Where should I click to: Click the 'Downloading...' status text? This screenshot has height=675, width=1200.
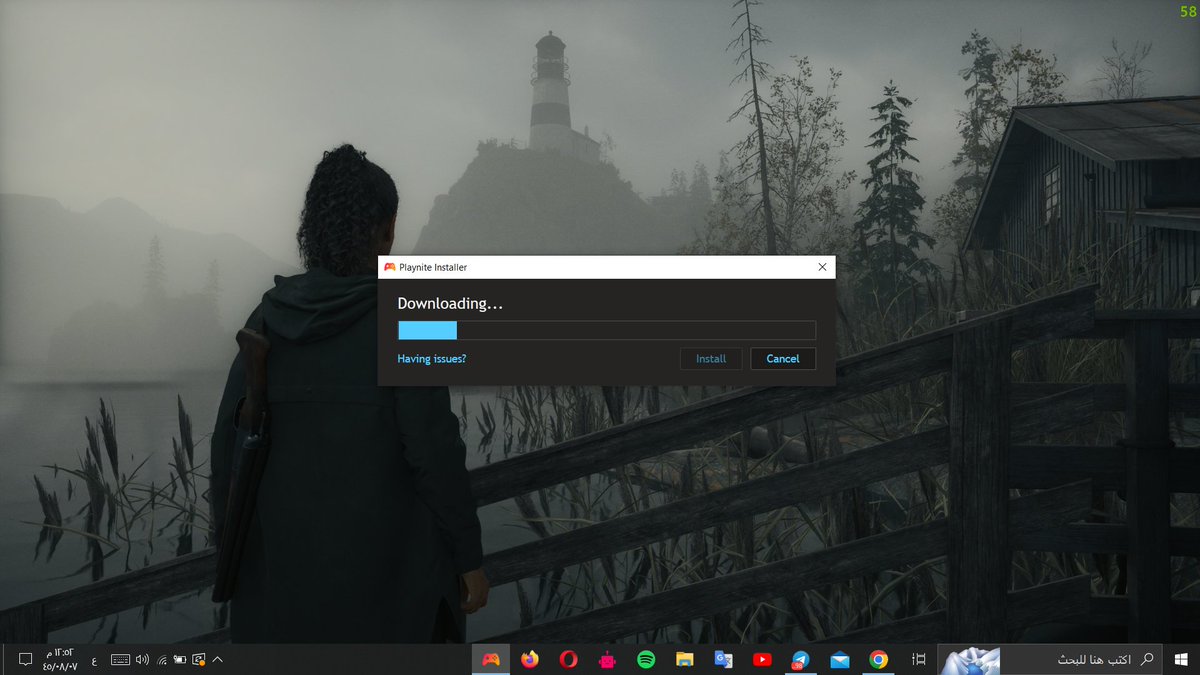point(450,304)
